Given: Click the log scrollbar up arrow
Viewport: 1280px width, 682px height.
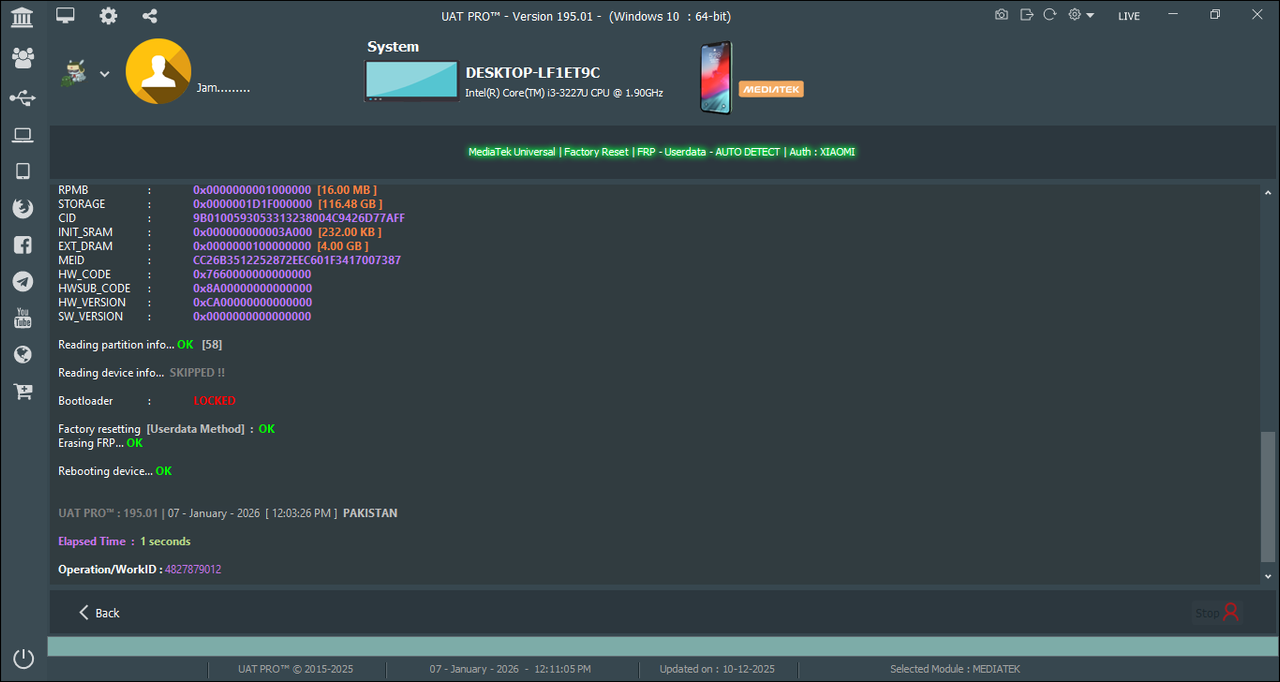Looking at the screenshot, I should (1268, 193).
